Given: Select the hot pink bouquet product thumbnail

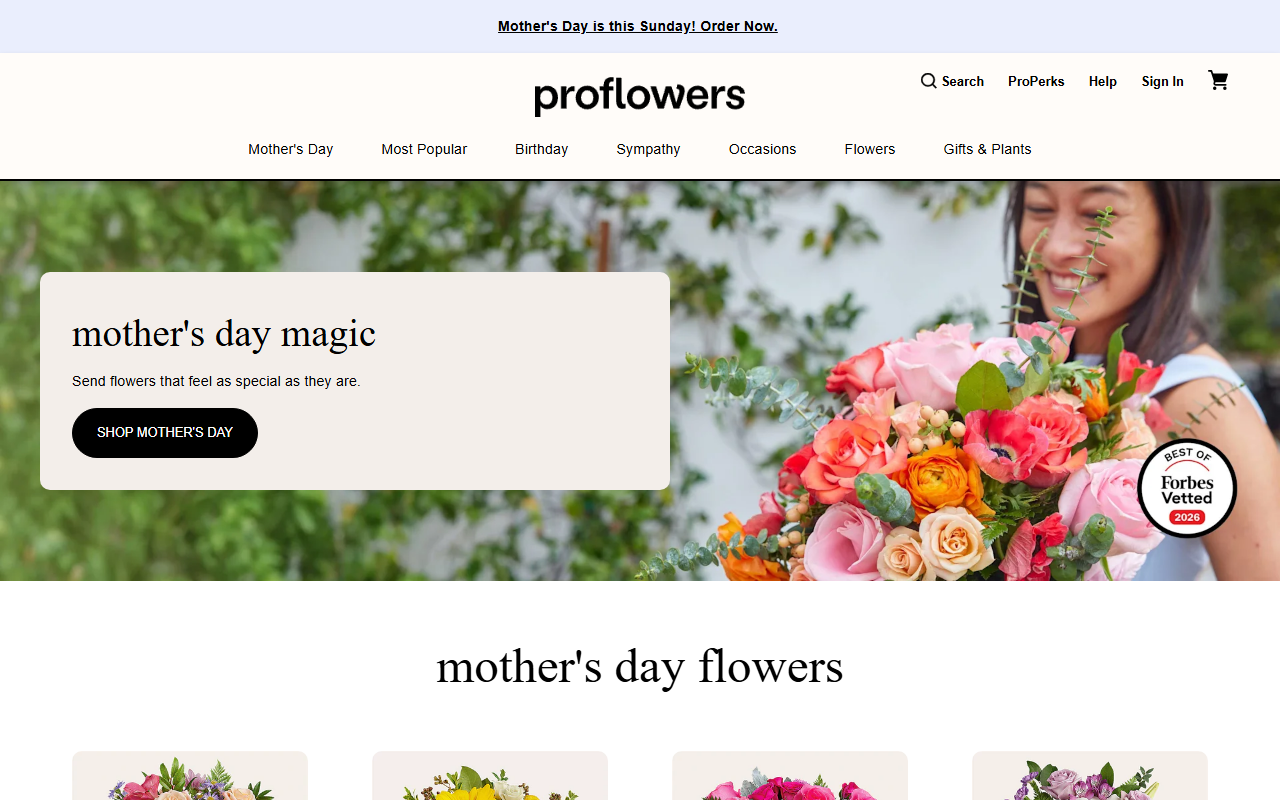Looking at the screenshot, I should [x=790, y=776].
